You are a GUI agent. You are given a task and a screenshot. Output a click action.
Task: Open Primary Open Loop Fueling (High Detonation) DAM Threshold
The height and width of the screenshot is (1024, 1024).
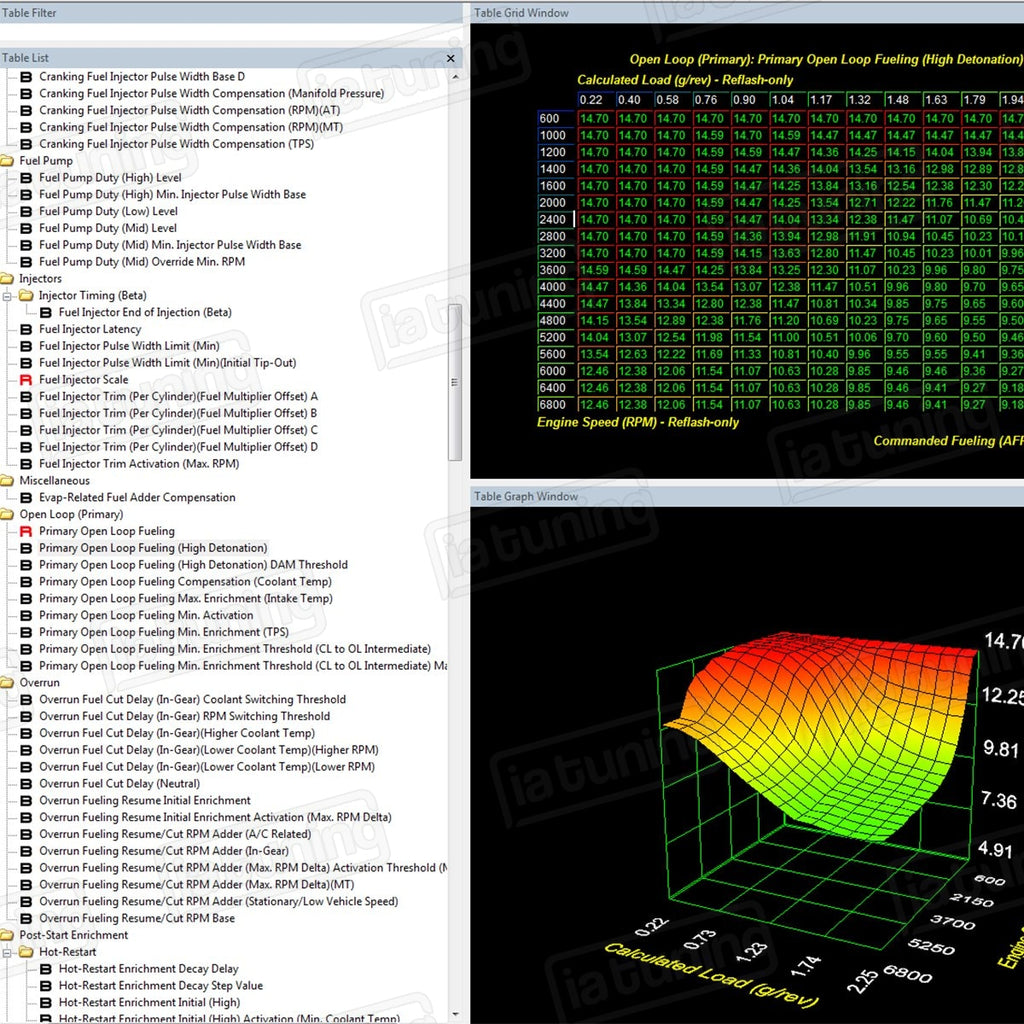(193, 565)
